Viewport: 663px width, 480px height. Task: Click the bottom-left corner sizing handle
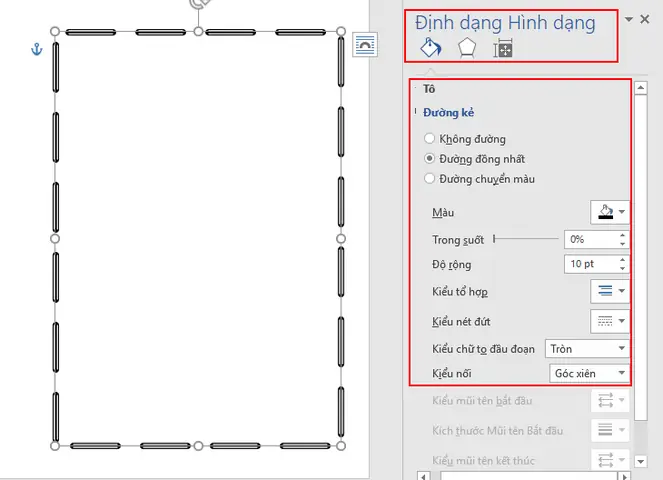pos(55,446)
